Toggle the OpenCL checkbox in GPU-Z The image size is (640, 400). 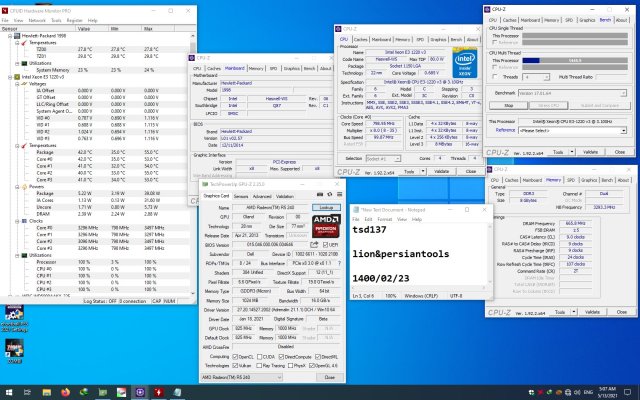[x=233, y=358]
